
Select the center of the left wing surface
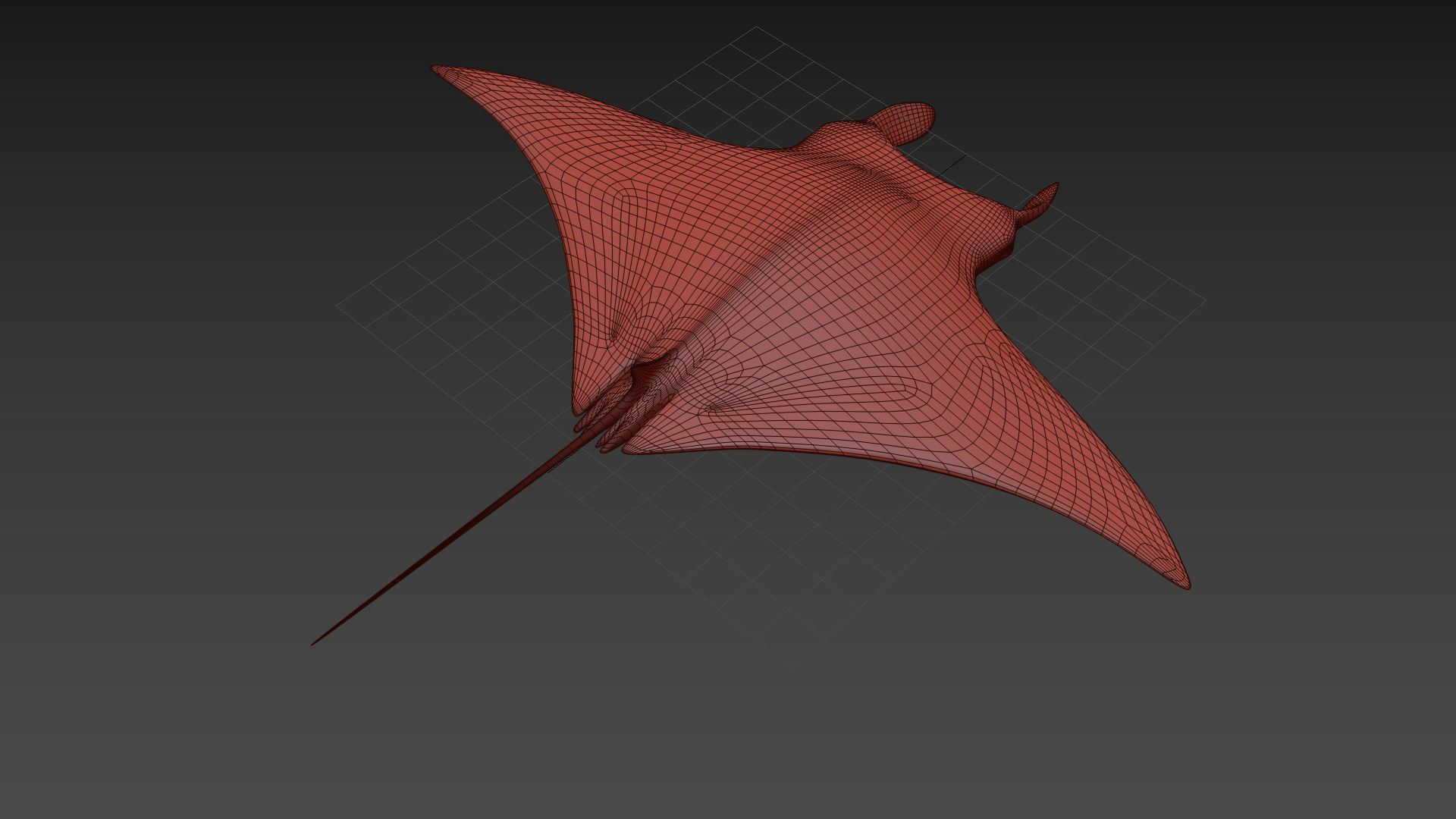607,197
